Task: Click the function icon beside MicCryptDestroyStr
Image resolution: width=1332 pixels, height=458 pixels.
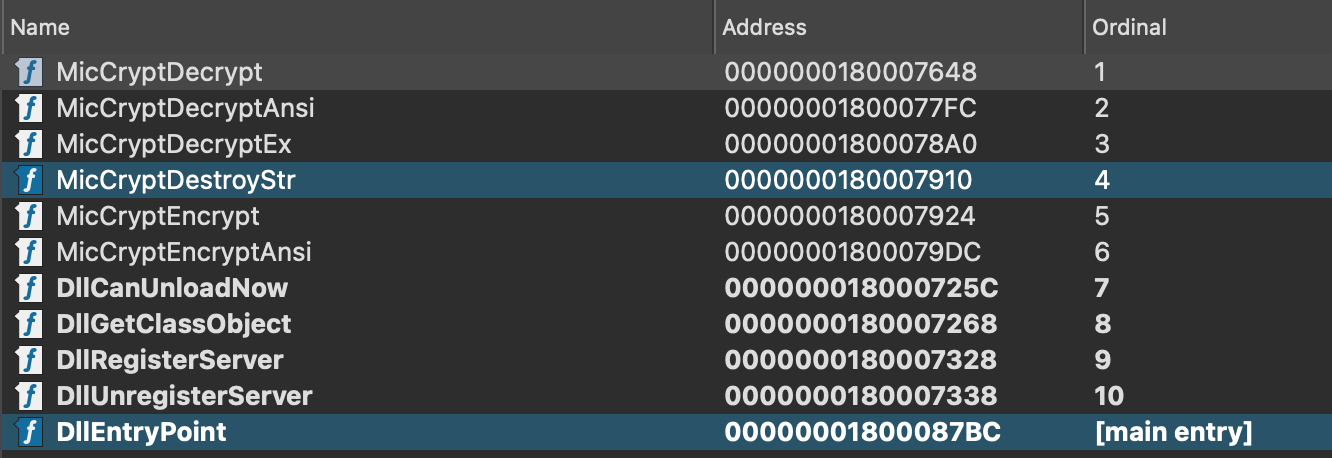Action: (29, 180)
